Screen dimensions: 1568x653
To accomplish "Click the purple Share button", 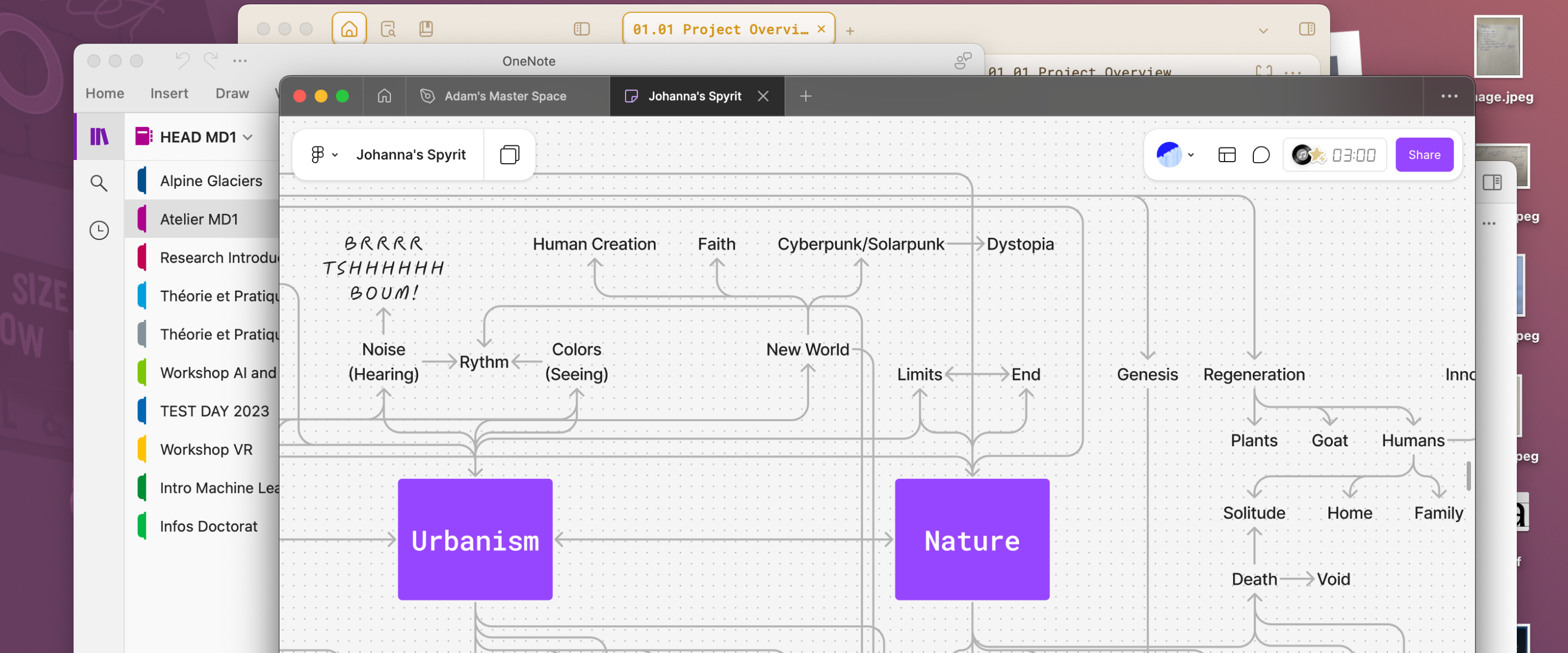I will [1423, 155].
